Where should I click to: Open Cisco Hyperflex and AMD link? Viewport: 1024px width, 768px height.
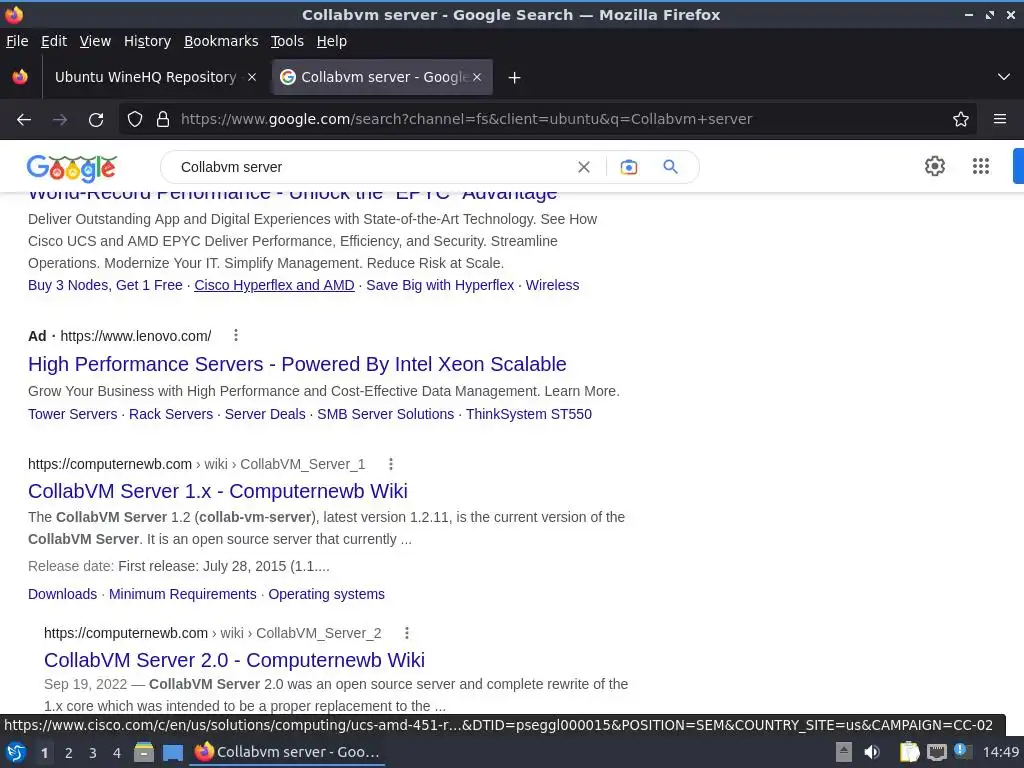(x=274, y=285)
